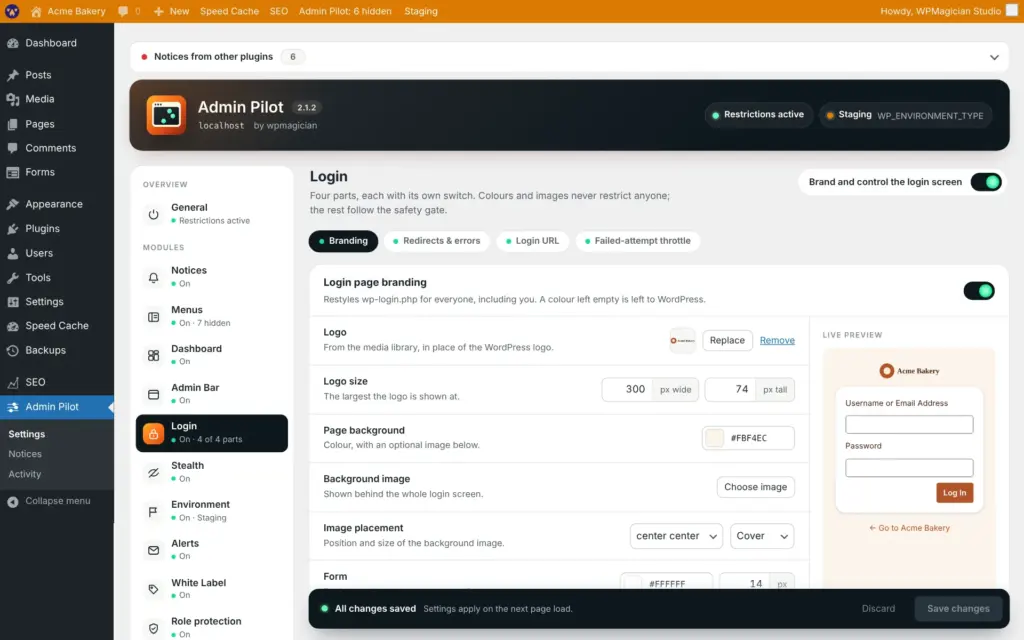Click the SEO chart icon in sidebar
Screen dimensions: 1024x640
(13, 383)
